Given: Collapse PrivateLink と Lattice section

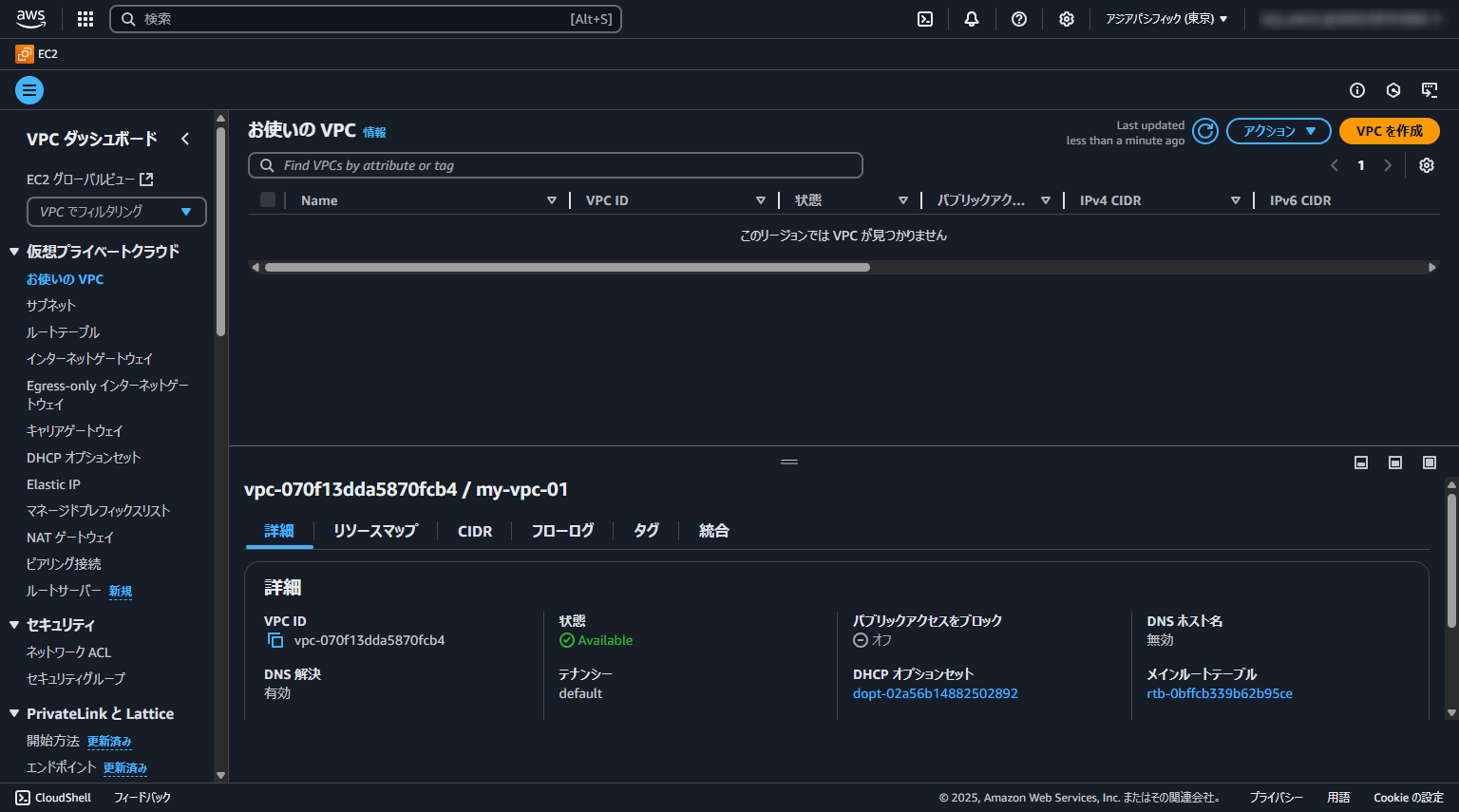Looking at the screenshot, I should click(14, 713).
